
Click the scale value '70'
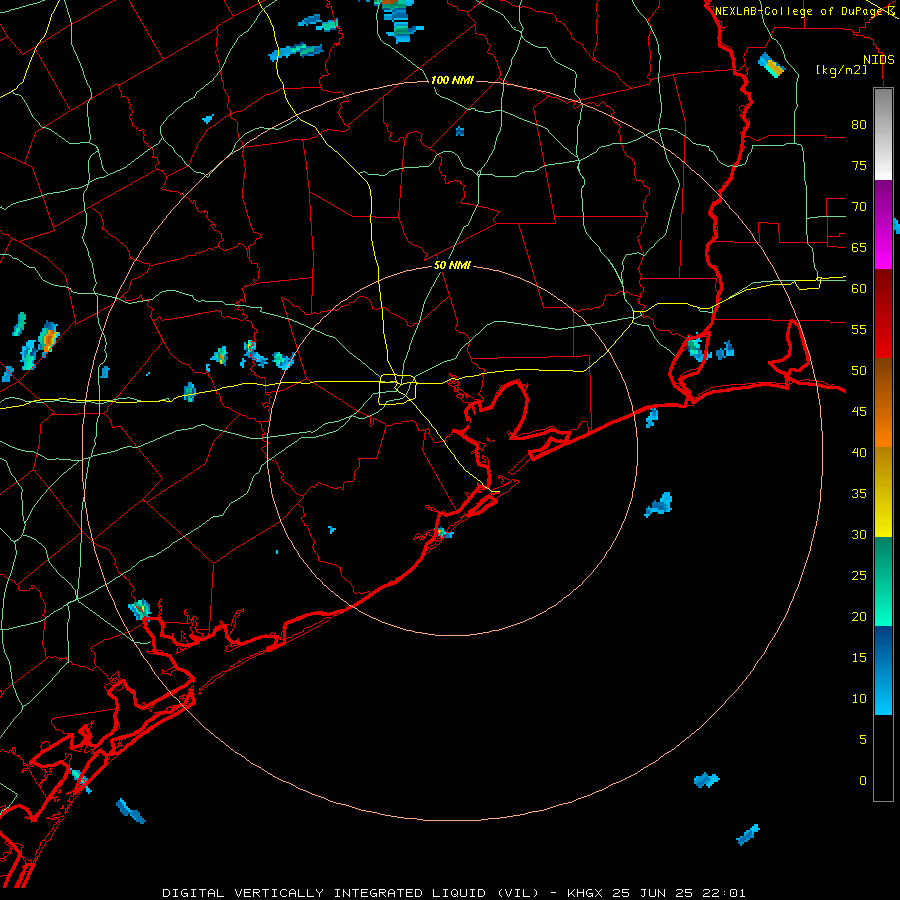coord(859,207)
